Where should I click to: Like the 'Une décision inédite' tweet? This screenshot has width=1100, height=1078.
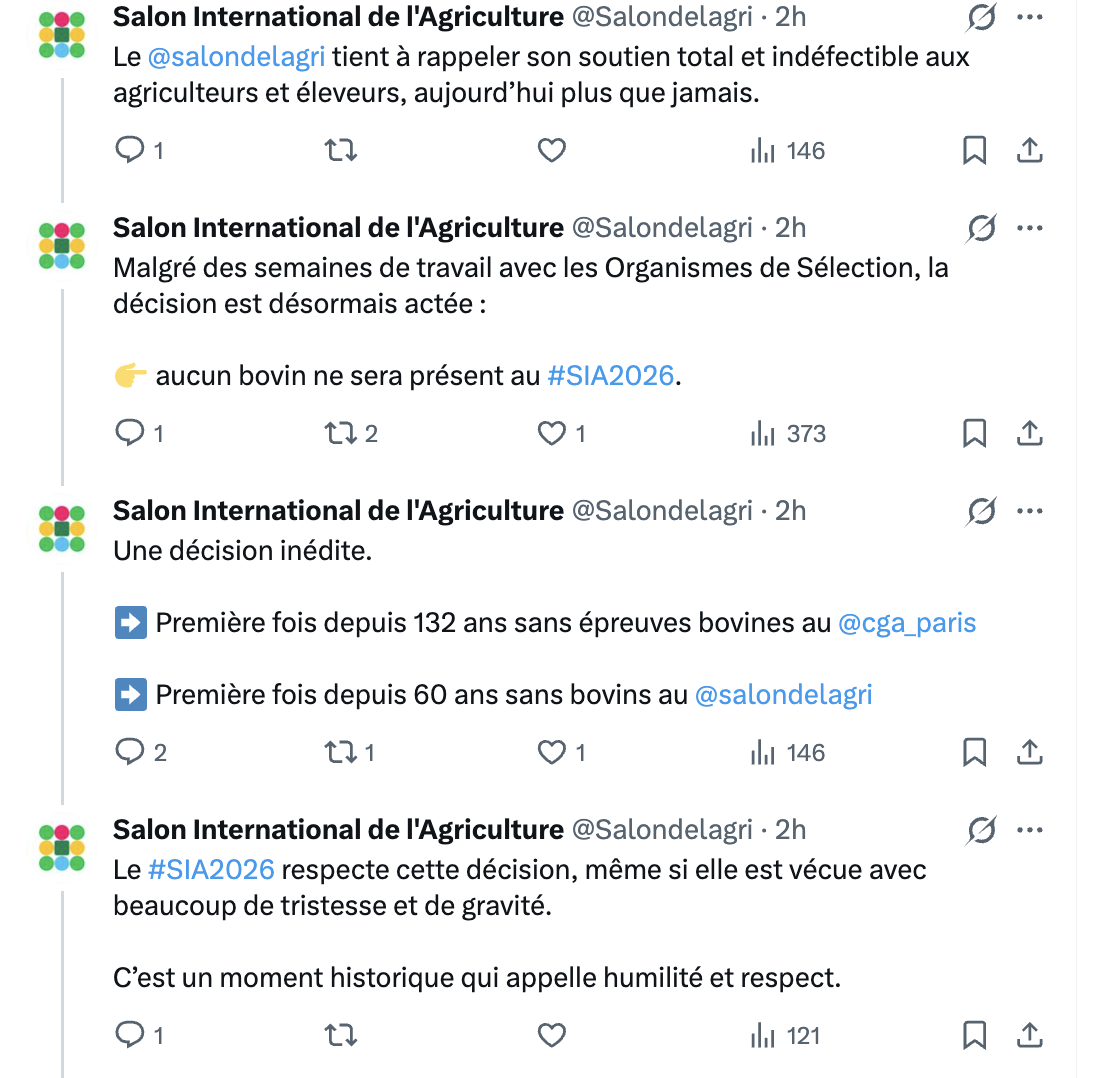(552, 752)
